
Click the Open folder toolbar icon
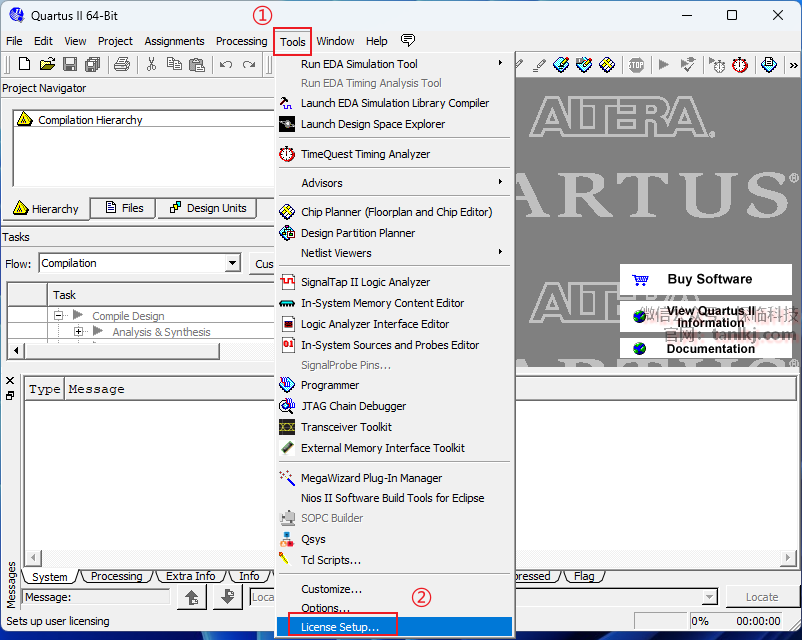pyautogui.click(x=46, y=65)
